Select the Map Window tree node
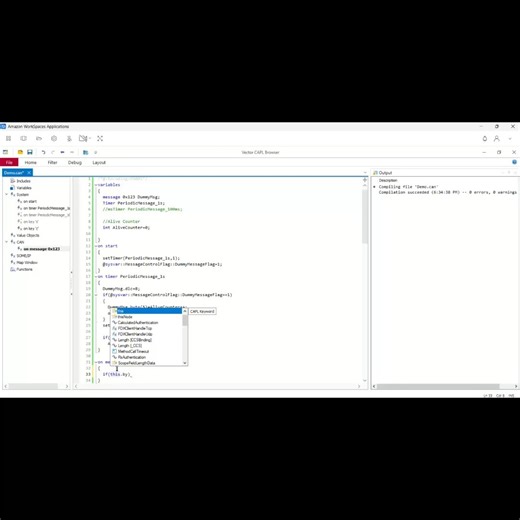Viewport: 520px width, 520px height. click(27, 262)
